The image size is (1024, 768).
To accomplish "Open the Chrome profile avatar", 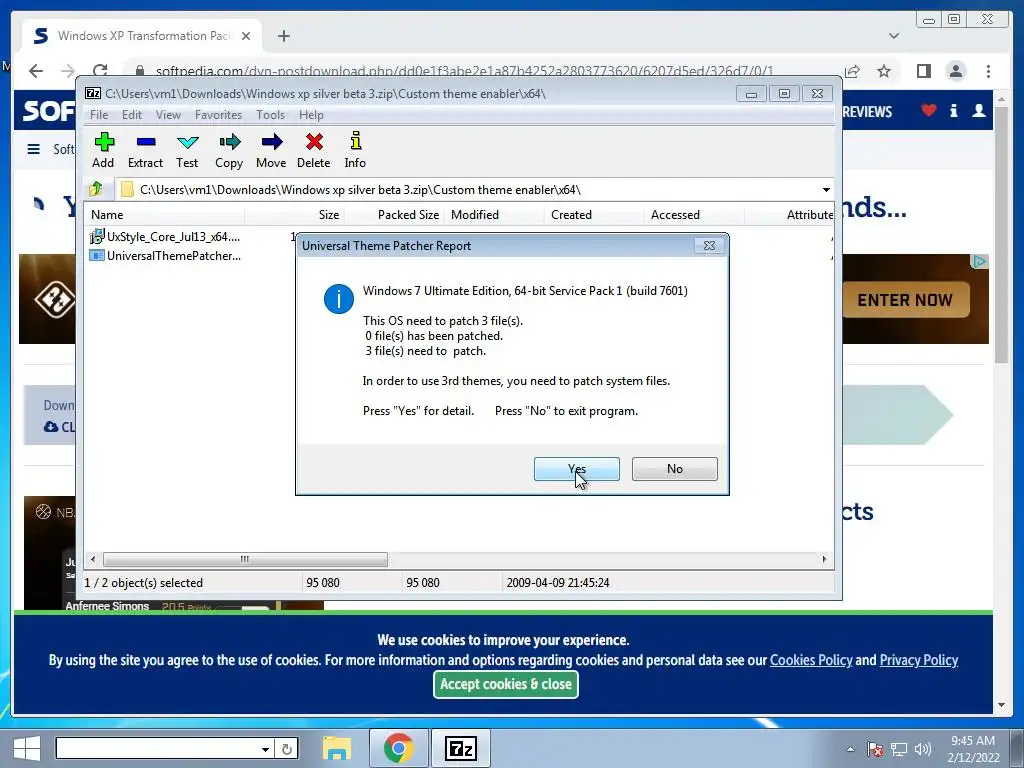I will [955, 71].
